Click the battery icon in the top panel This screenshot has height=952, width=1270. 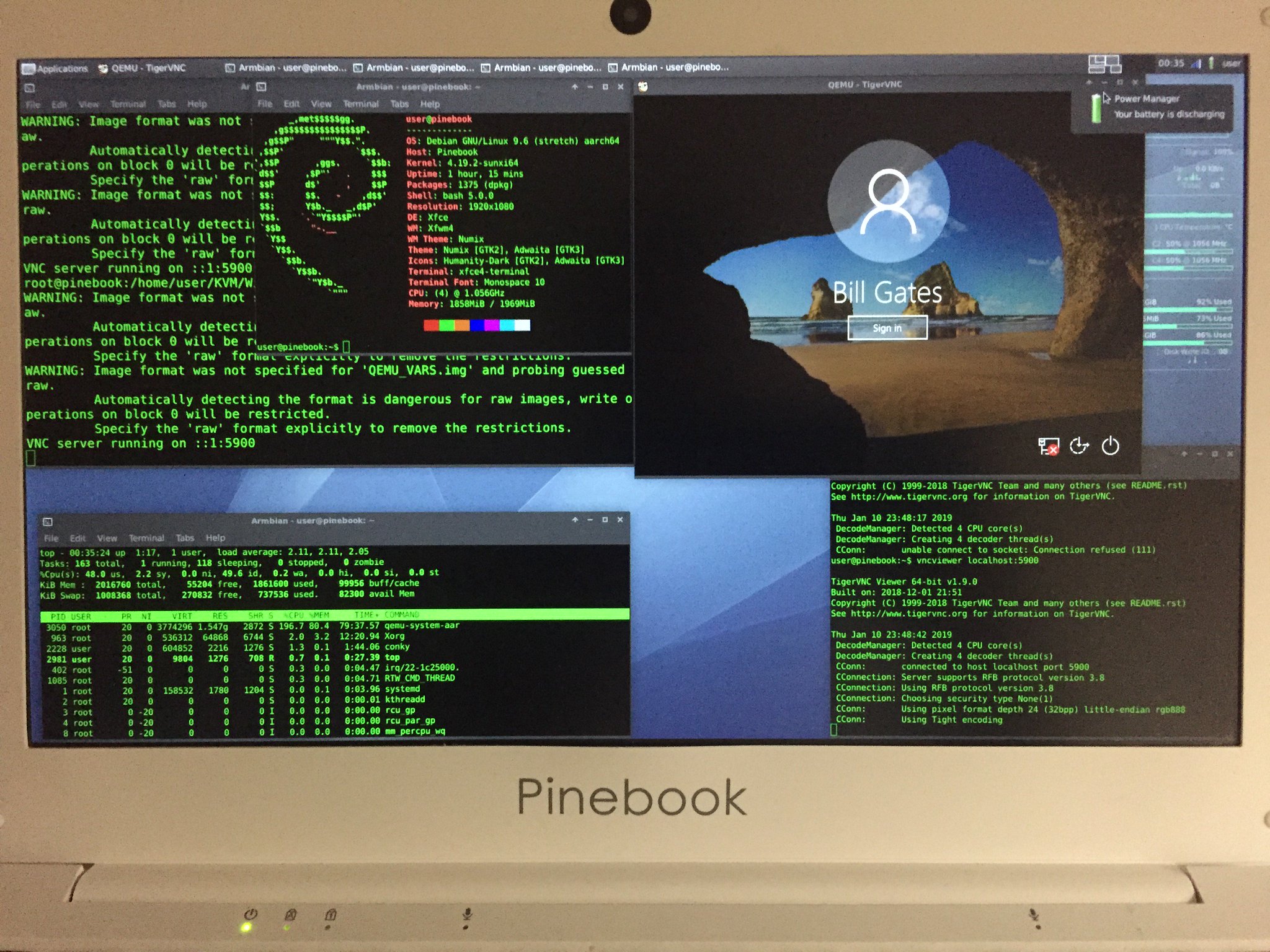(1210, 64)
